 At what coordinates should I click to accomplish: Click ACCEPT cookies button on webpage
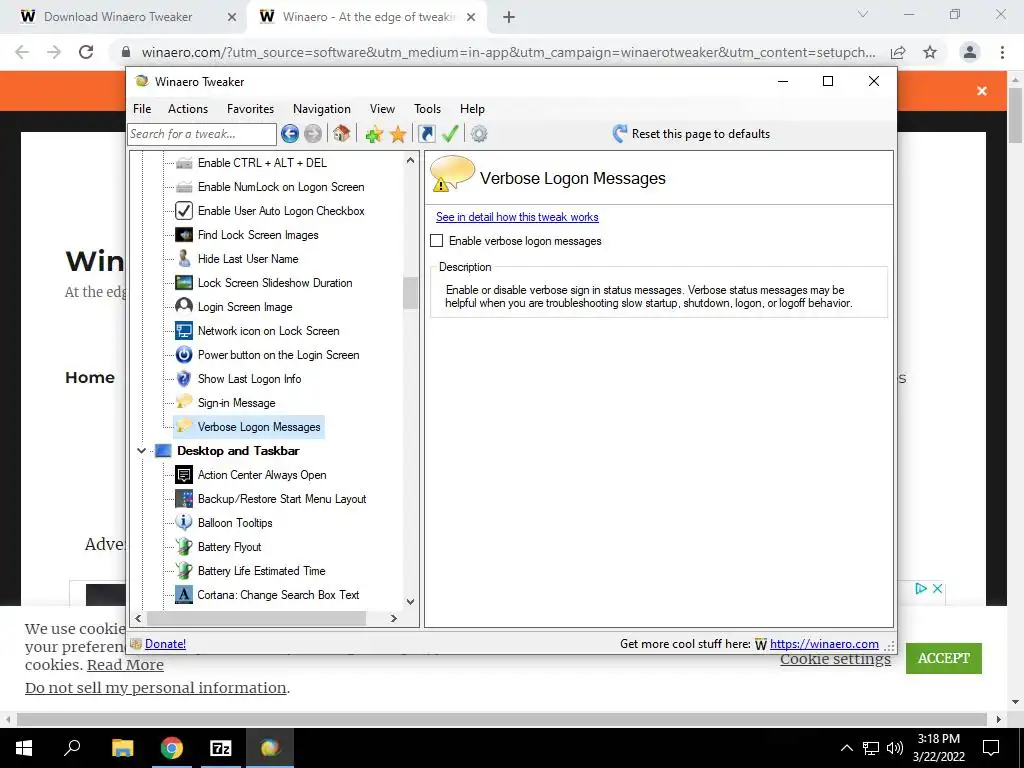pos(944,658)
